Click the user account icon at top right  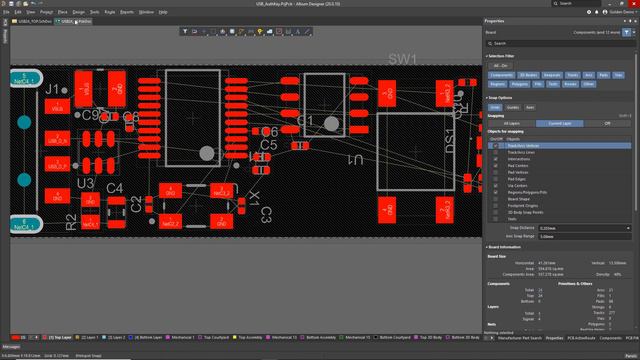click(x=605, y=12)
